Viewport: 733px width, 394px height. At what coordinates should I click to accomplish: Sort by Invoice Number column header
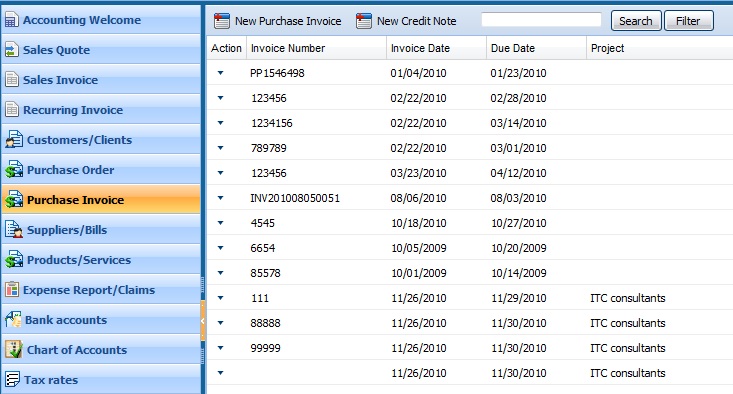tap(316, 48)
